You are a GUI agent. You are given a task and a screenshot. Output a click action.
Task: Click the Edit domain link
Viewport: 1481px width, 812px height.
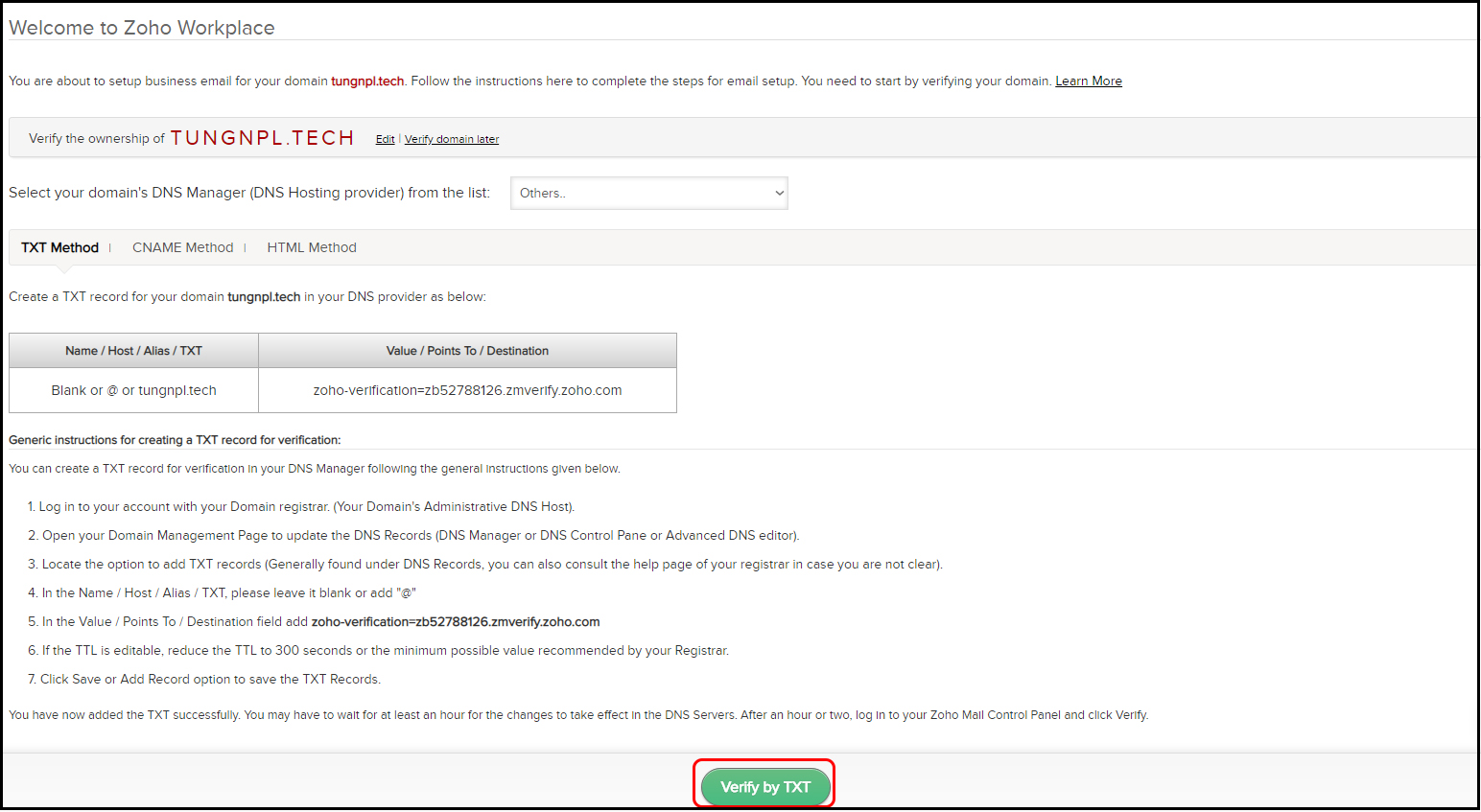click(x=385, y=139)
